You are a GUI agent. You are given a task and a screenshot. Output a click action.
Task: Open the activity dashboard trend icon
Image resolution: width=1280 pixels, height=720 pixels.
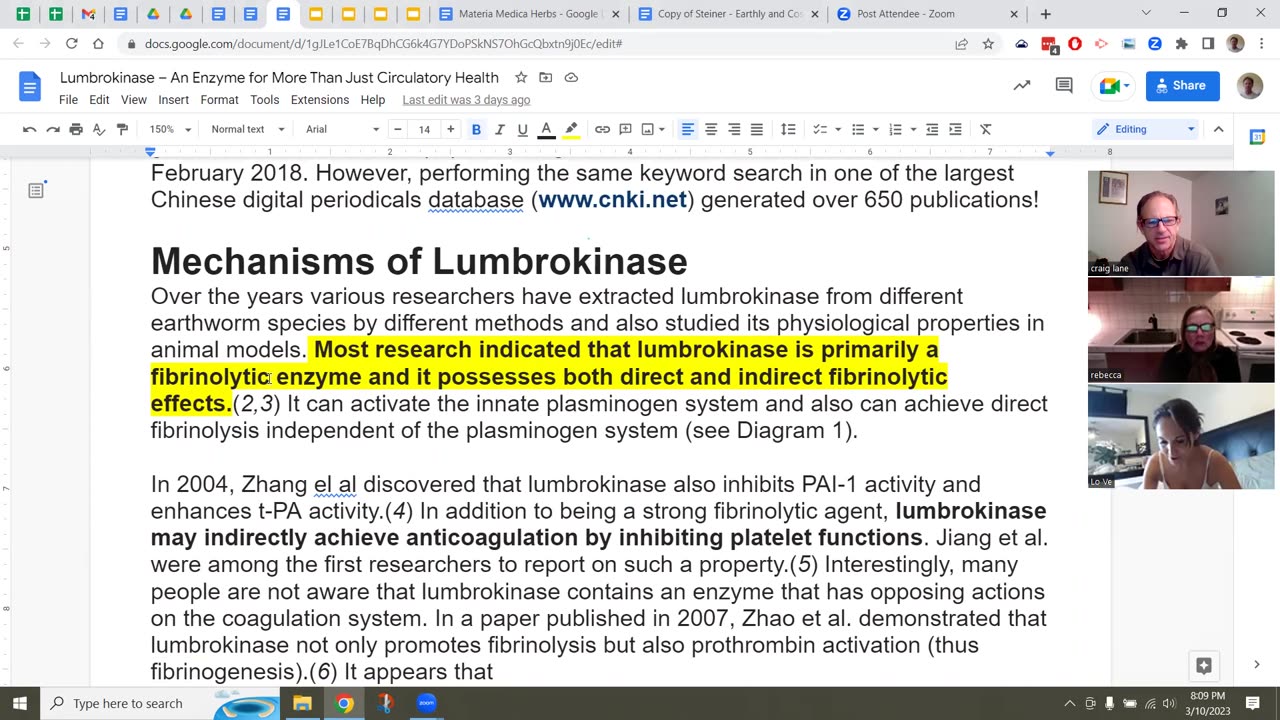pyautogui.click(x=1022, y=86)
